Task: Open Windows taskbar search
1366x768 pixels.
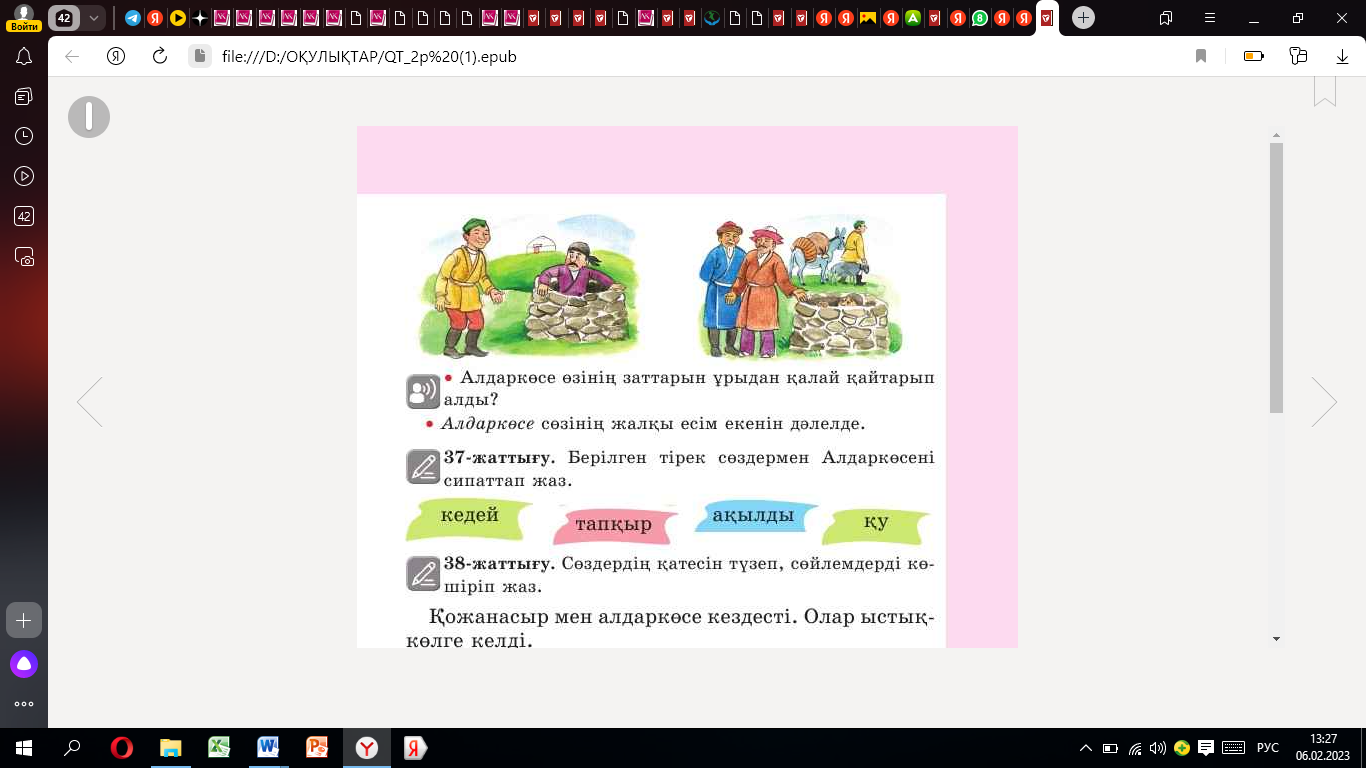Action: (x=72, y=748)
